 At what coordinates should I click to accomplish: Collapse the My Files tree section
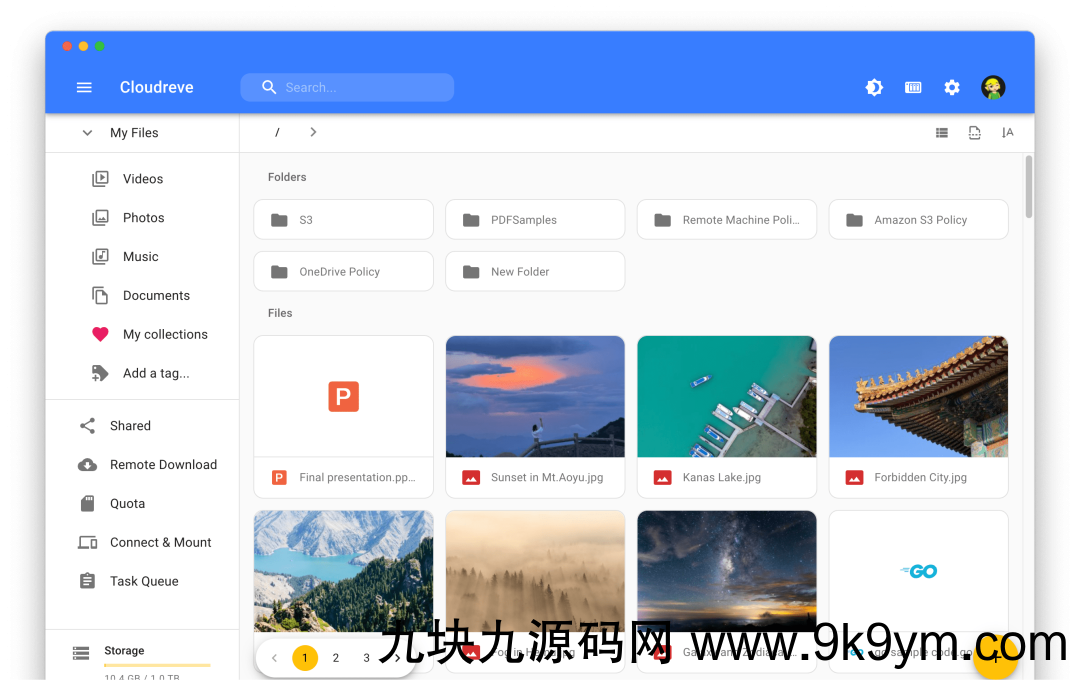pyautogui.click(x=87, y=133)
